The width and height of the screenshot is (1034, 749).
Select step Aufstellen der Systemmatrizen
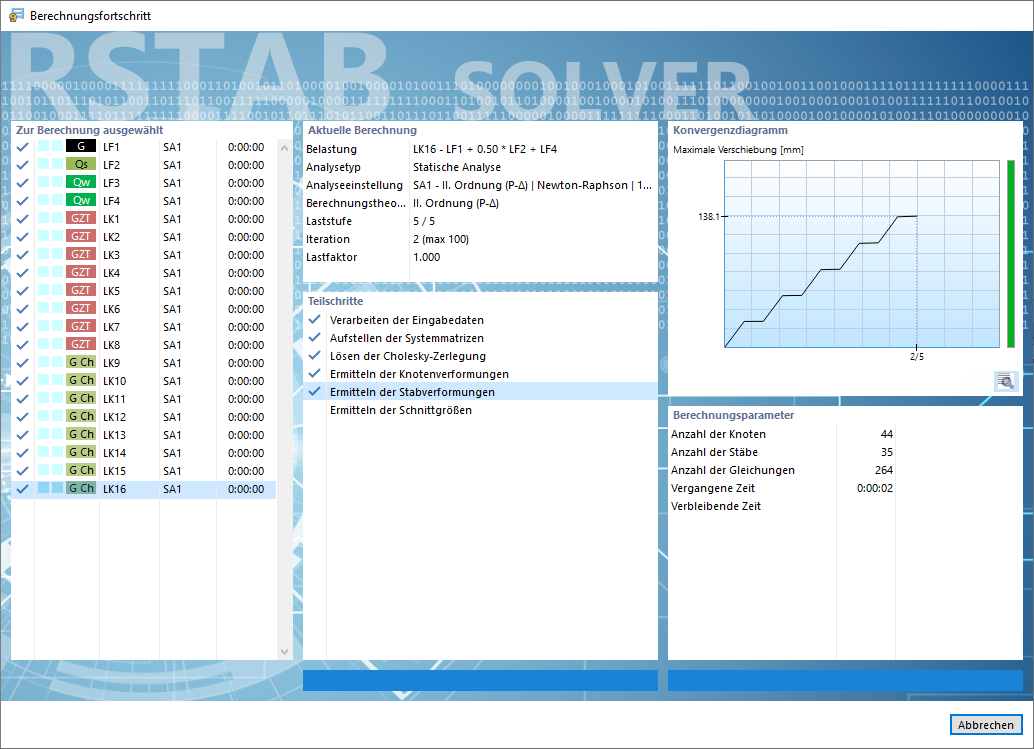coord(407,338)
